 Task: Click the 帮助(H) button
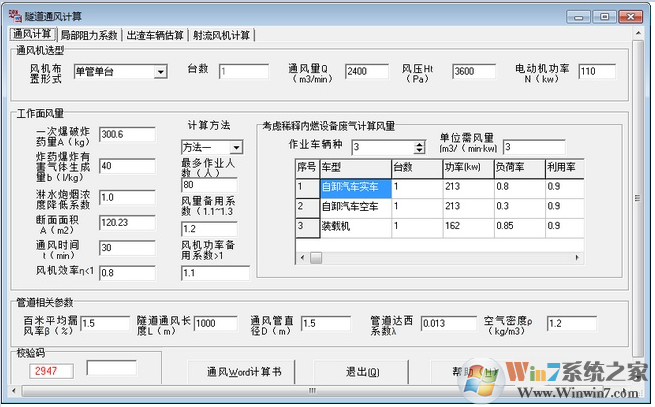[x=475, y=372]
